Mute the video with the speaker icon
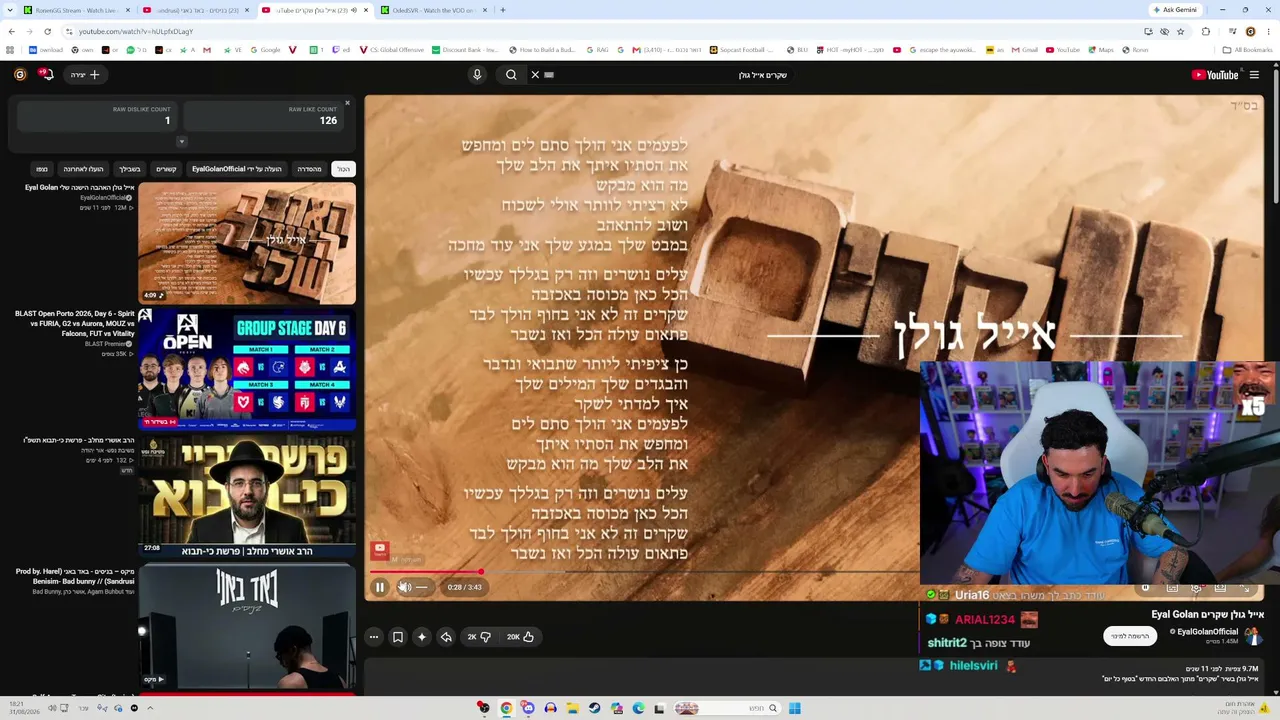Viewport: 1280px width, 720px height. tap(404, 587)
